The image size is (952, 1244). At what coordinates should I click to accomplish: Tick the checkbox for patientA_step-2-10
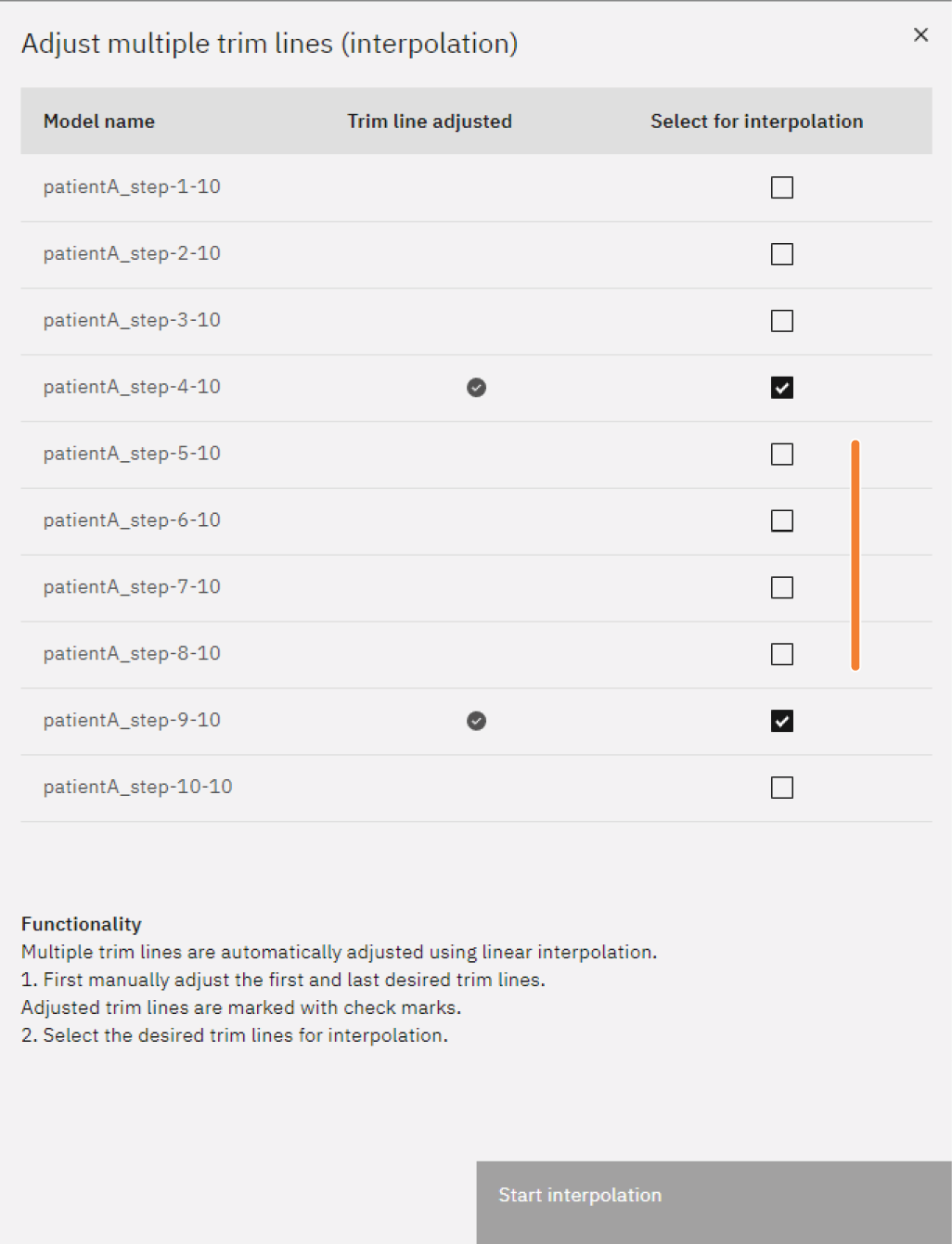[x=782, y=254]
